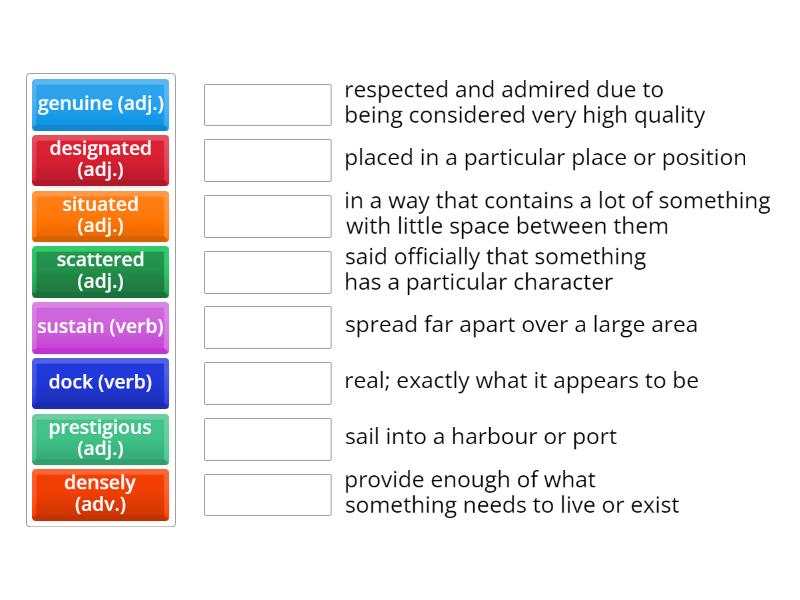Choose the blank box beside 'said officially that something'
The height and width of the screenshot is (600, 800).
coord(267,271)
